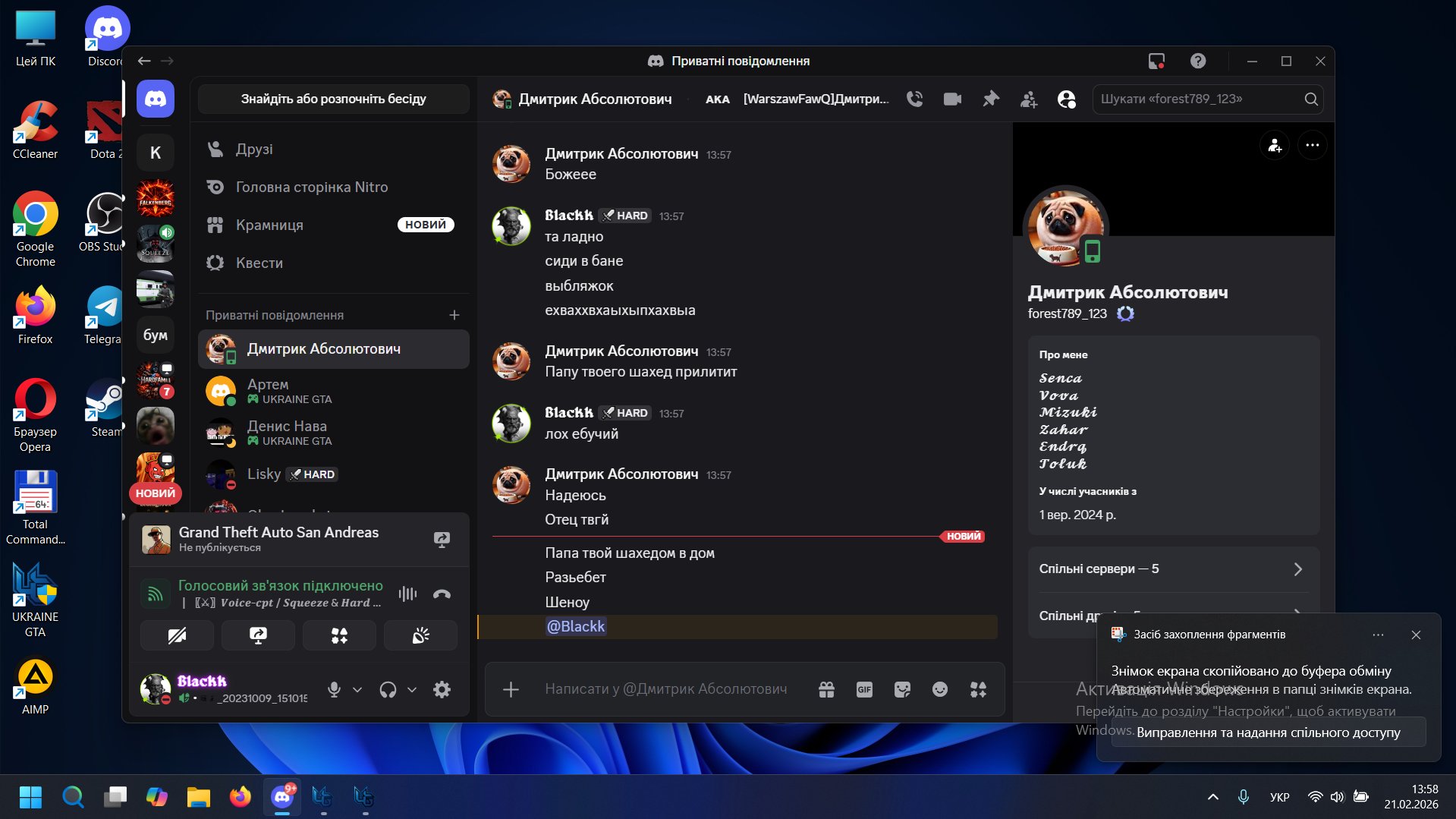Open the direct message with Денис Нава

point(334,433)
